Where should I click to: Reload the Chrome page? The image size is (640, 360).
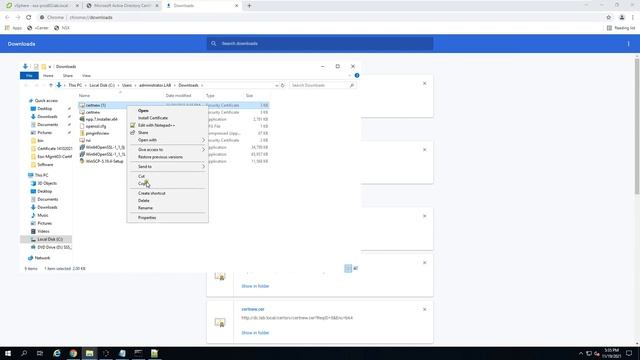29,18
